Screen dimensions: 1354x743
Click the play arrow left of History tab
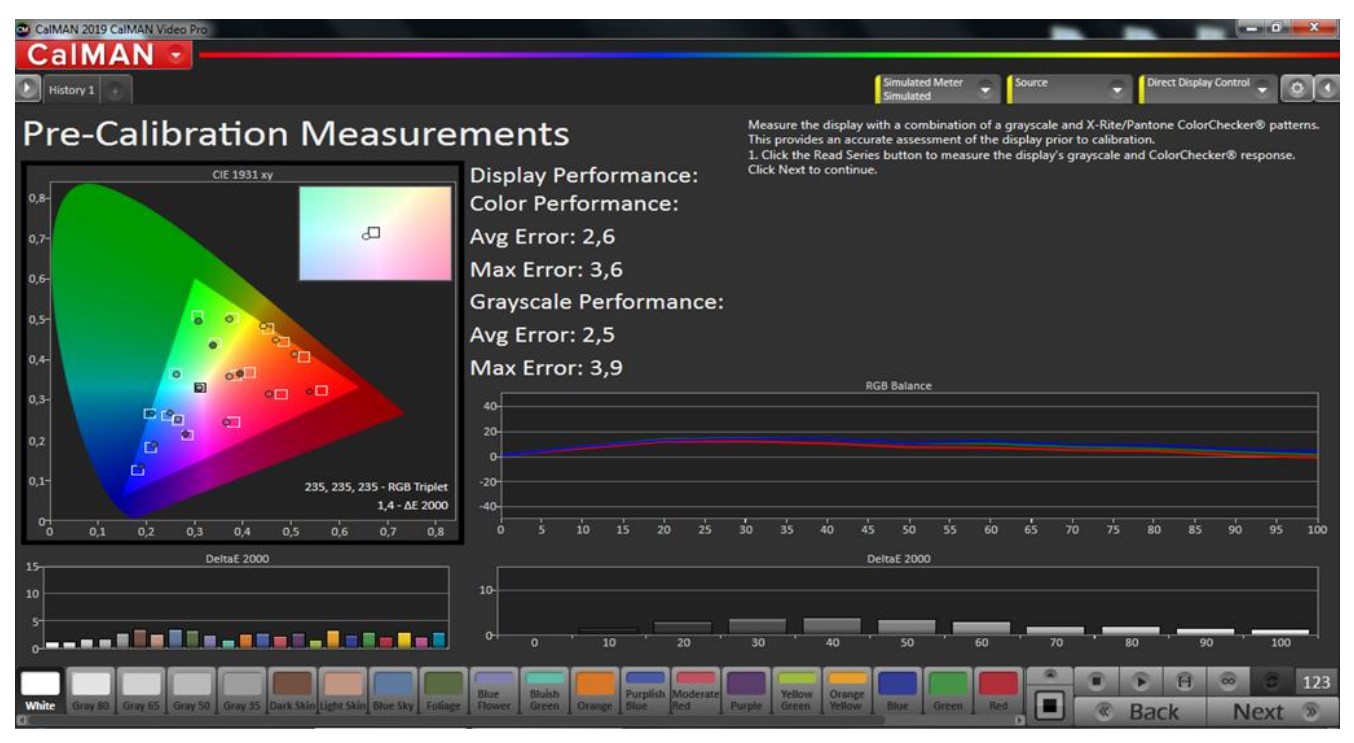(x=28, y=89)
